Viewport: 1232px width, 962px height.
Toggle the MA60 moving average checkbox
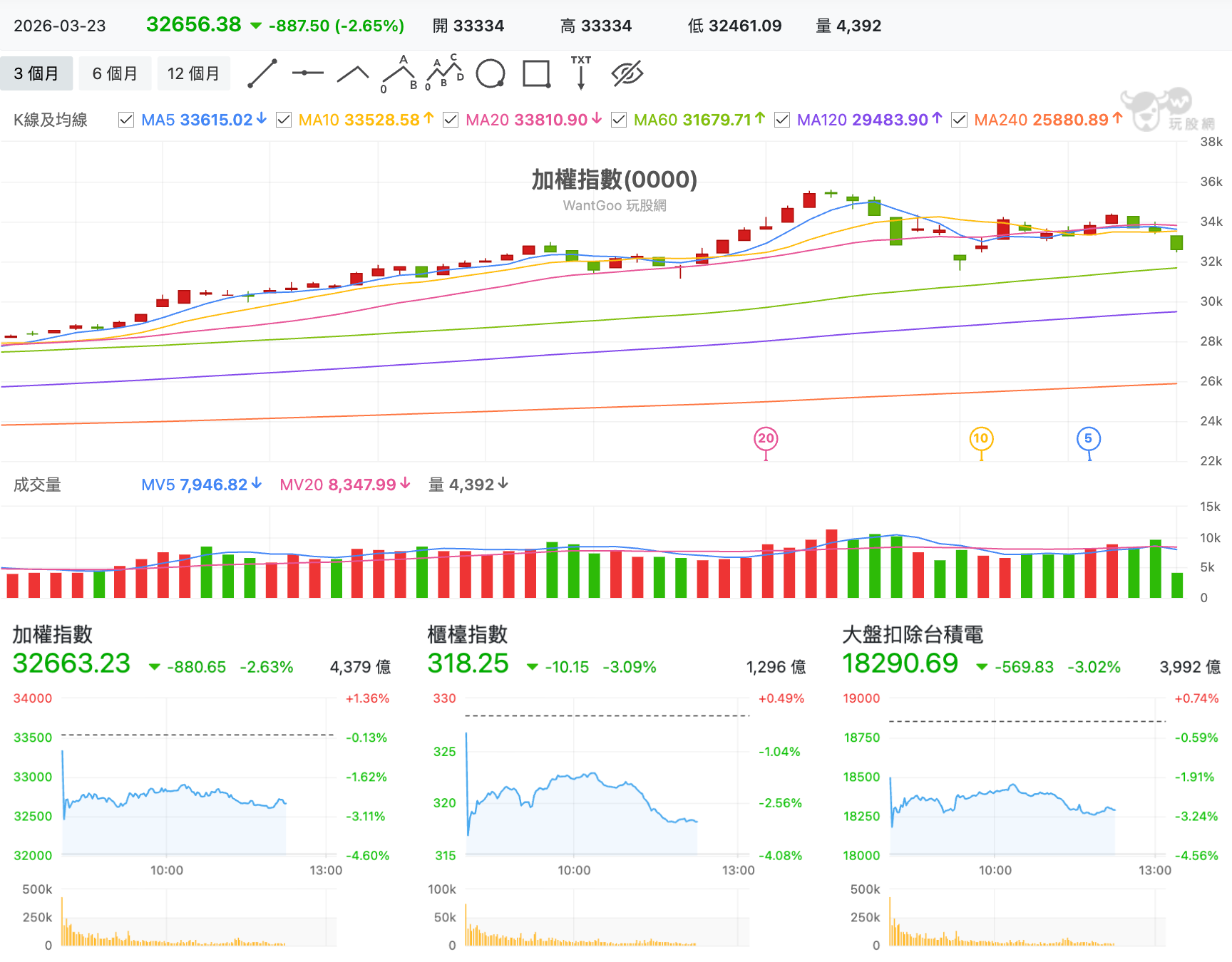click(619, 120)
